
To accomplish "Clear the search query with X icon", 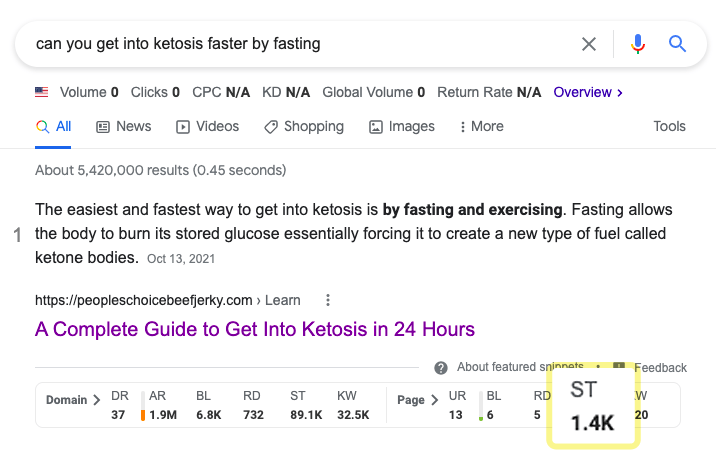I will (589, 44).
